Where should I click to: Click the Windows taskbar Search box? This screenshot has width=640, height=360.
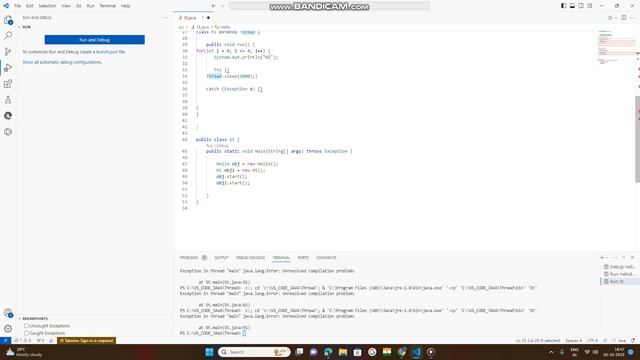tap(254, 352)
